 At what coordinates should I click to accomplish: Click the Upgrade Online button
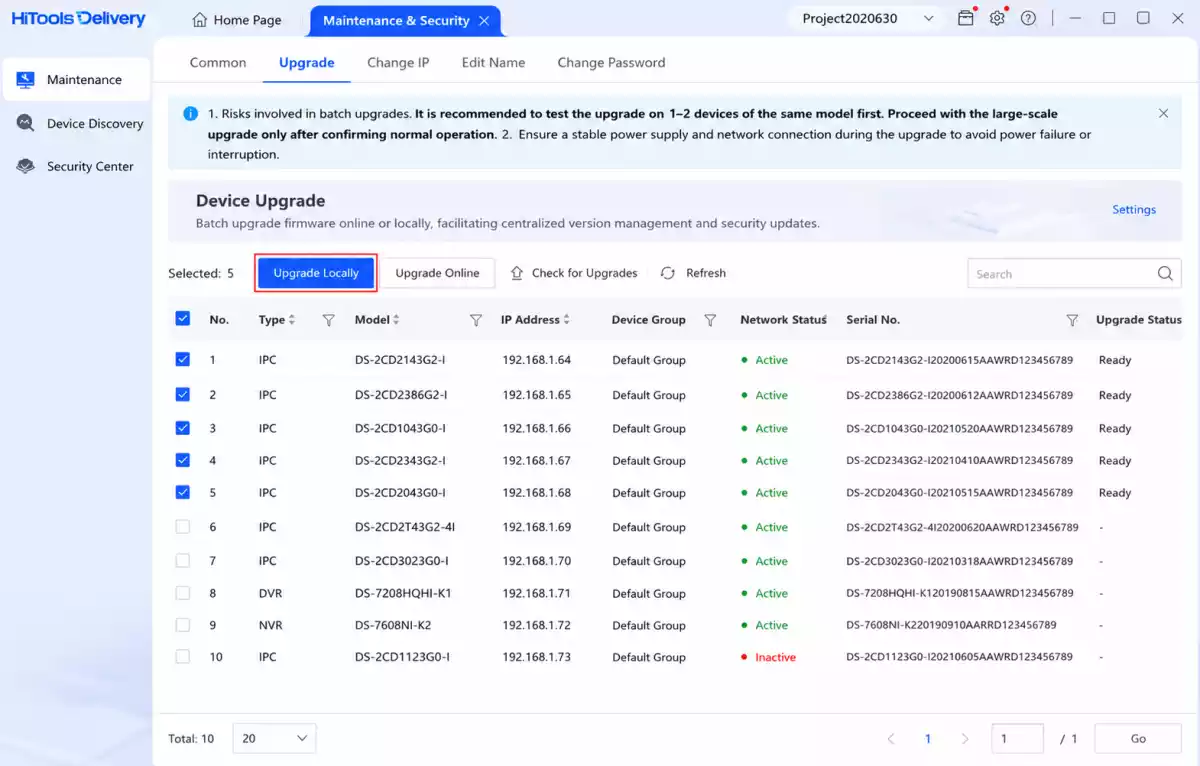pos(437,273)
